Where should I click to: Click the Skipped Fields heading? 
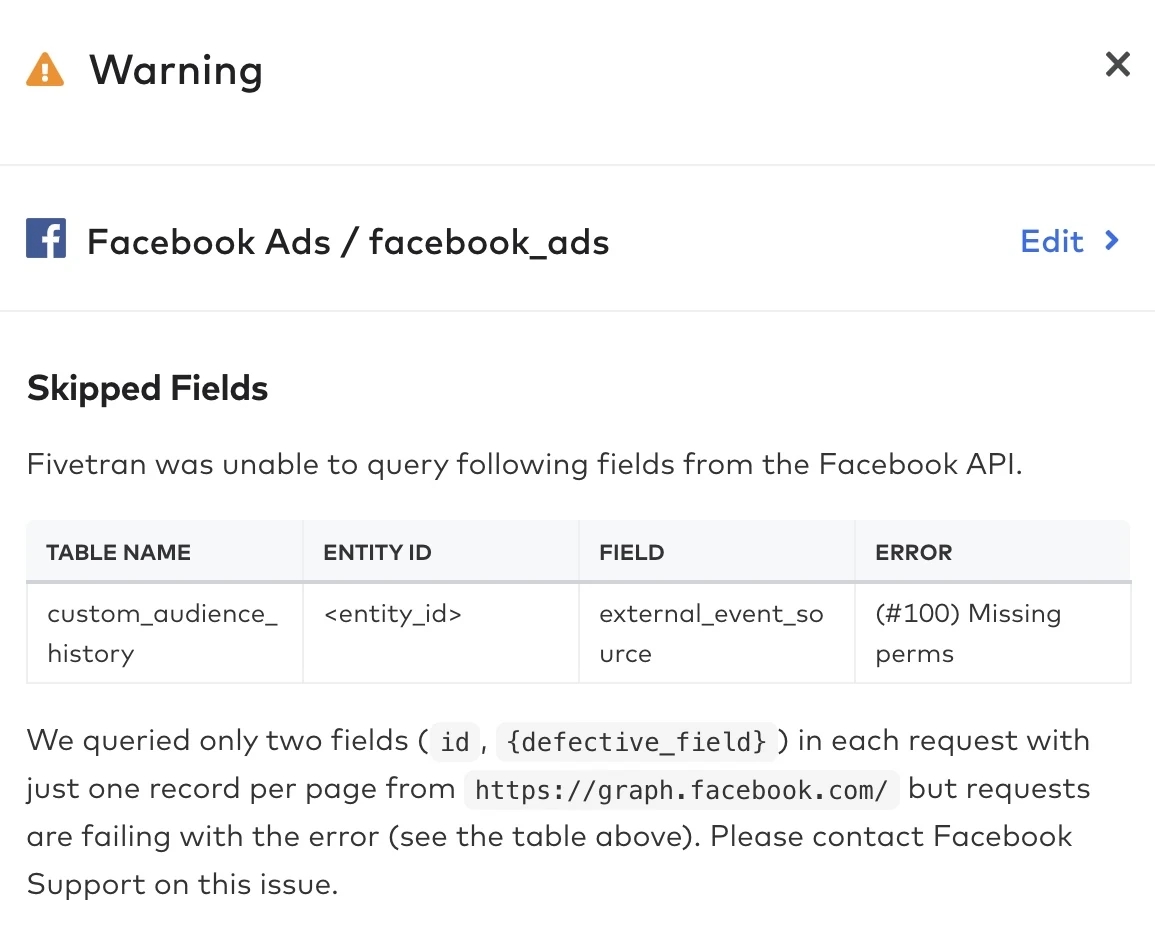[148, 388]
